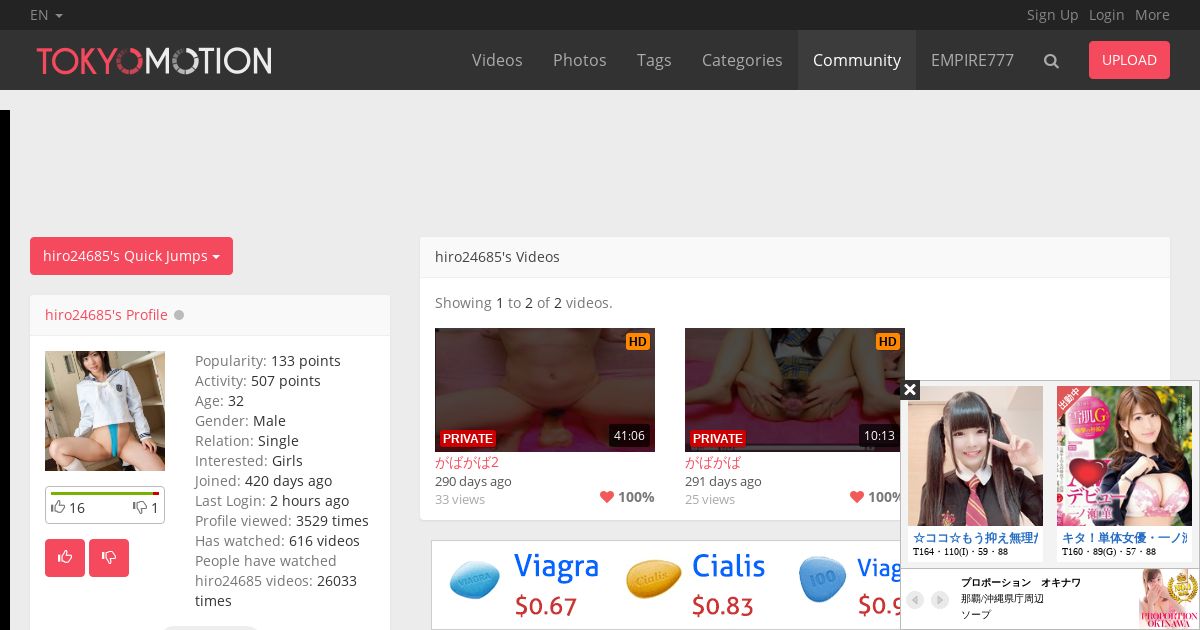Click the Viagra $0.67 ad
Viewport: 1200px width, 630px height.
coord(525,585)
